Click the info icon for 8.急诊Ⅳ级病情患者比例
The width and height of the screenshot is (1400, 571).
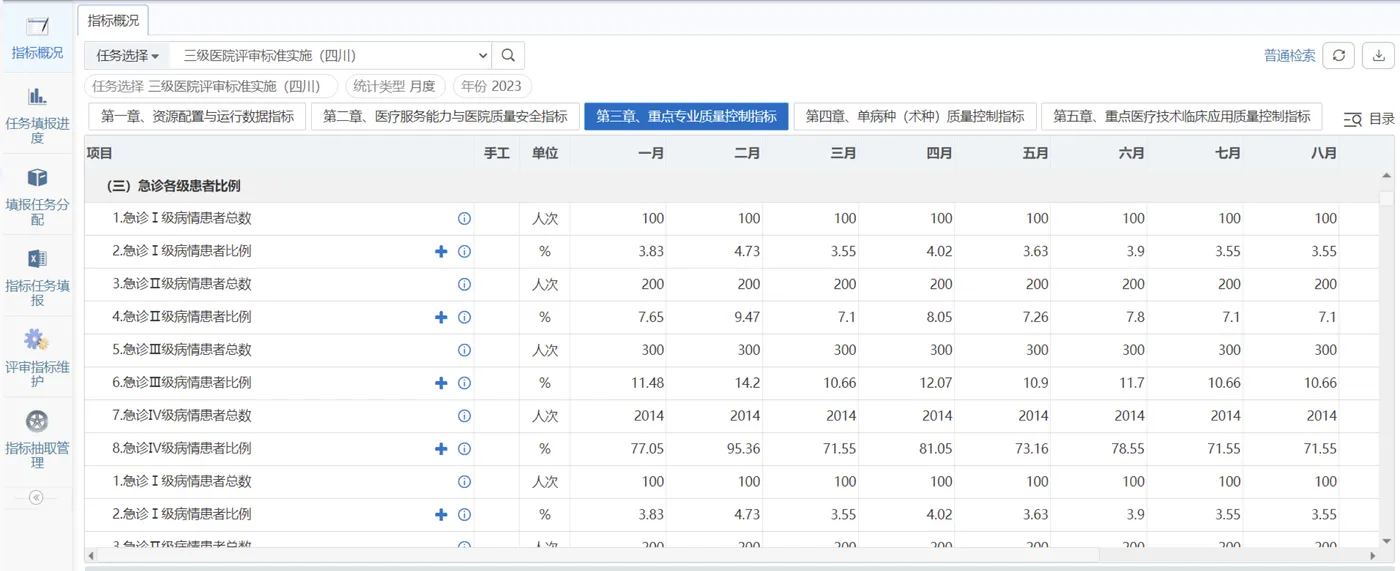pyautogui.click(x=464, y=449)
